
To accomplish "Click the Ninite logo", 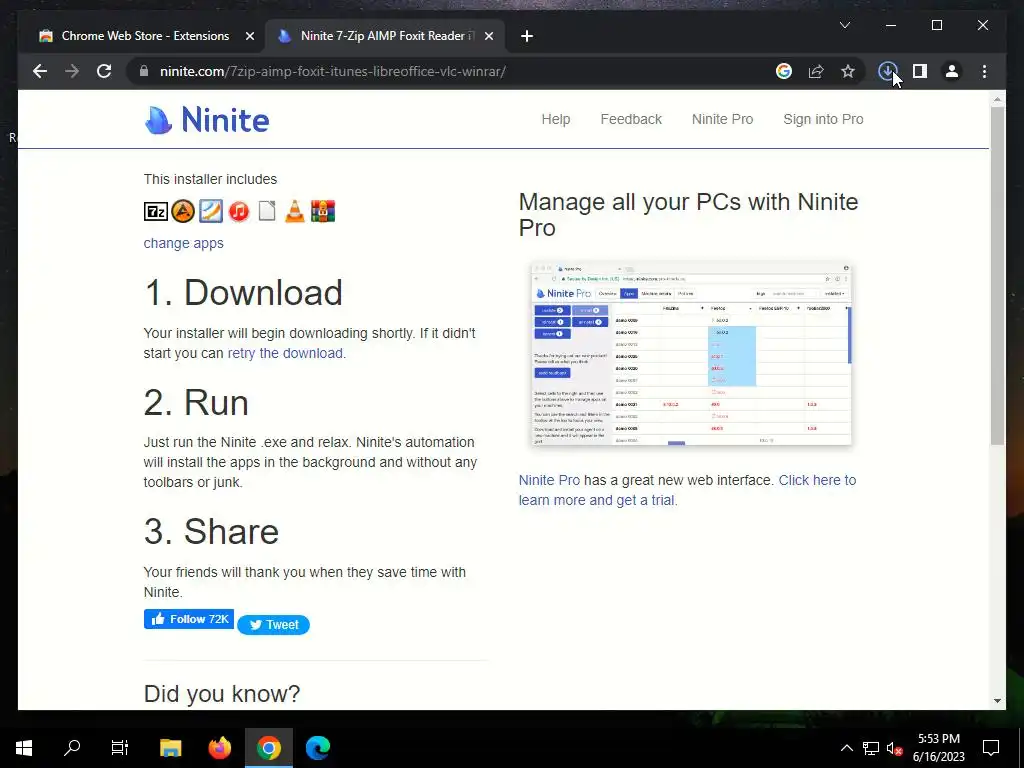I will coord(206,120).
